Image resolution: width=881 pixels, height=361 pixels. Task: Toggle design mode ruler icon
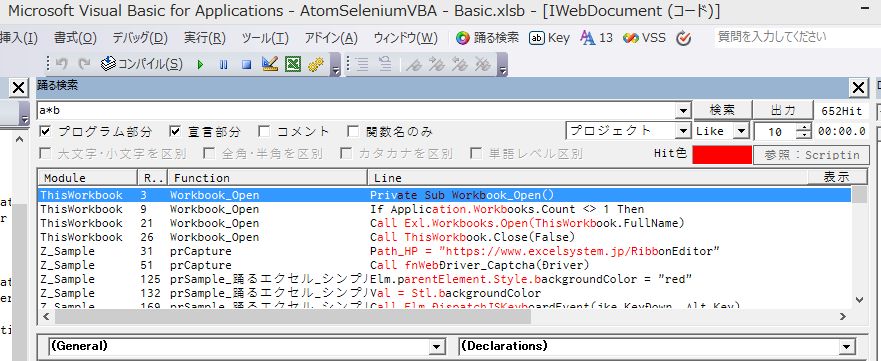[270, 64]
